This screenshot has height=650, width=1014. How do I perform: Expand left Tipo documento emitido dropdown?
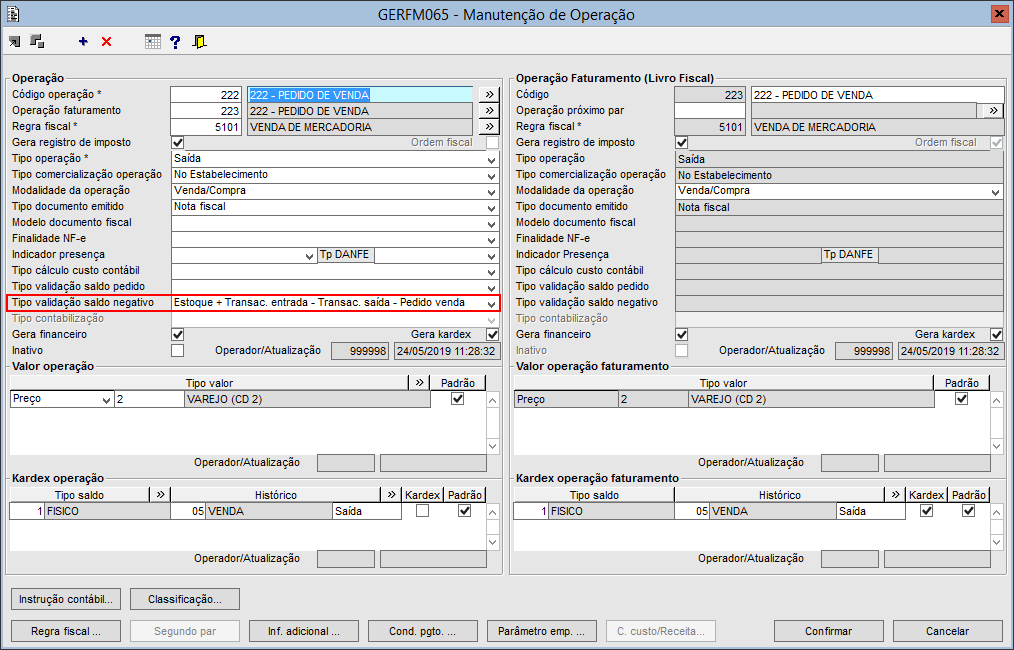pos(491,208)
